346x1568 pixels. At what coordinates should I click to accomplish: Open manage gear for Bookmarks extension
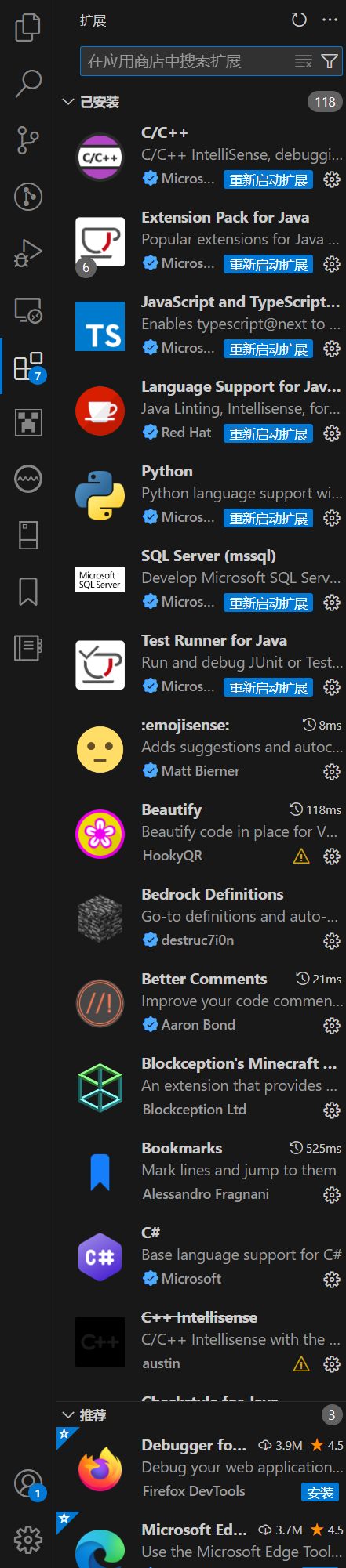tap(332, 1195)
